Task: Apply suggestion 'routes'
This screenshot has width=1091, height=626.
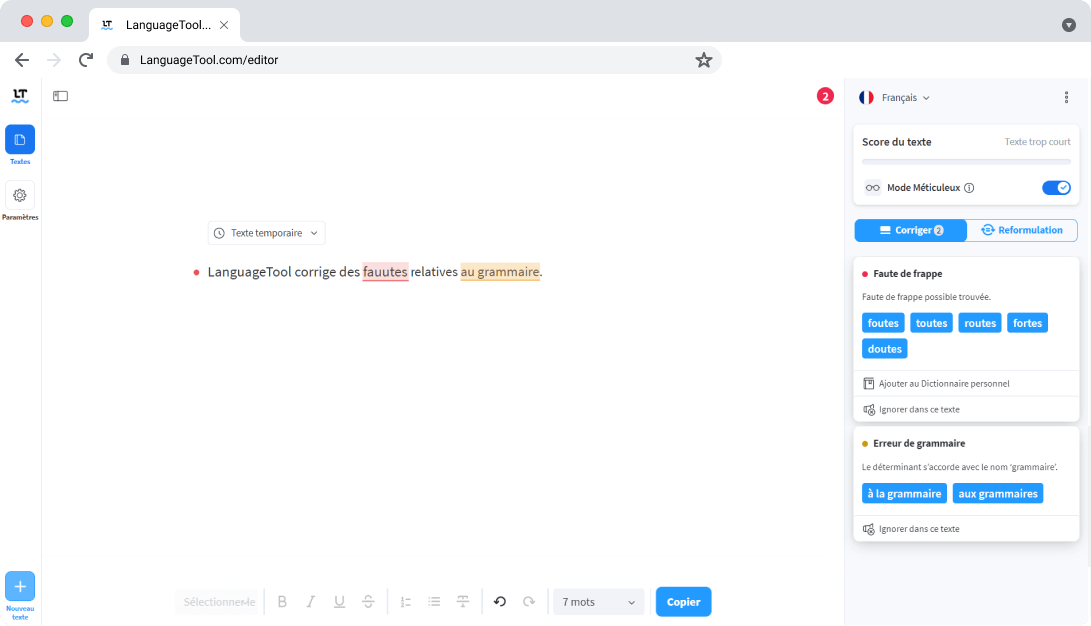Action: [x=980, y=323]
